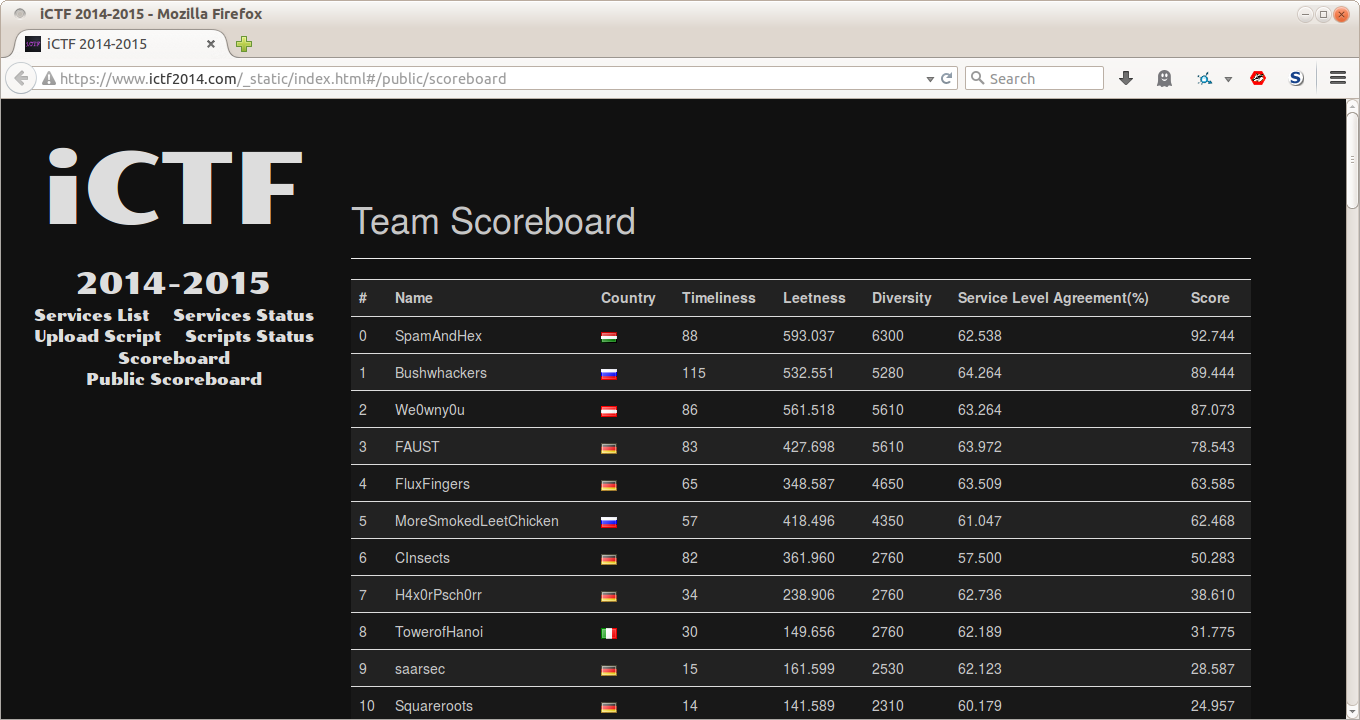Click Team Scoreboard heading
Screen dimensions: 1360x720
click(493, 221)
